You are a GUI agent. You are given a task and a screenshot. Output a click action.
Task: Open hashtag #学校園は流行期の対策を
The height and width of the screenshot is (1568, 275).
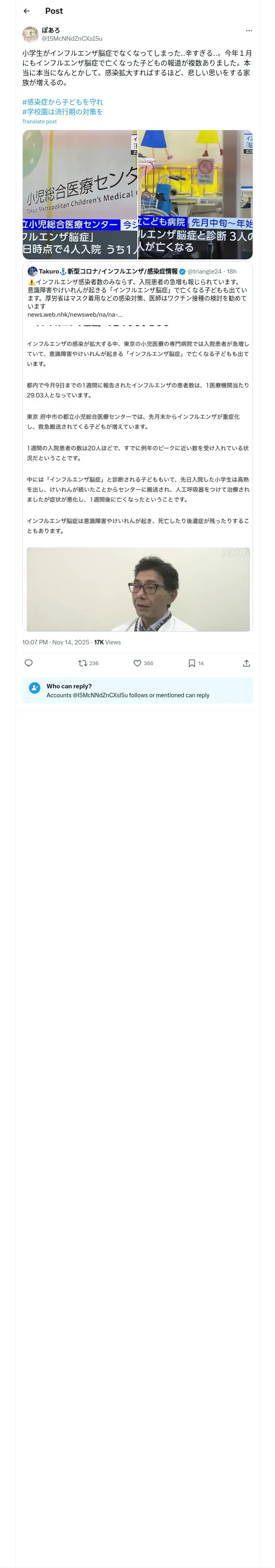click(x=63, y=112)
